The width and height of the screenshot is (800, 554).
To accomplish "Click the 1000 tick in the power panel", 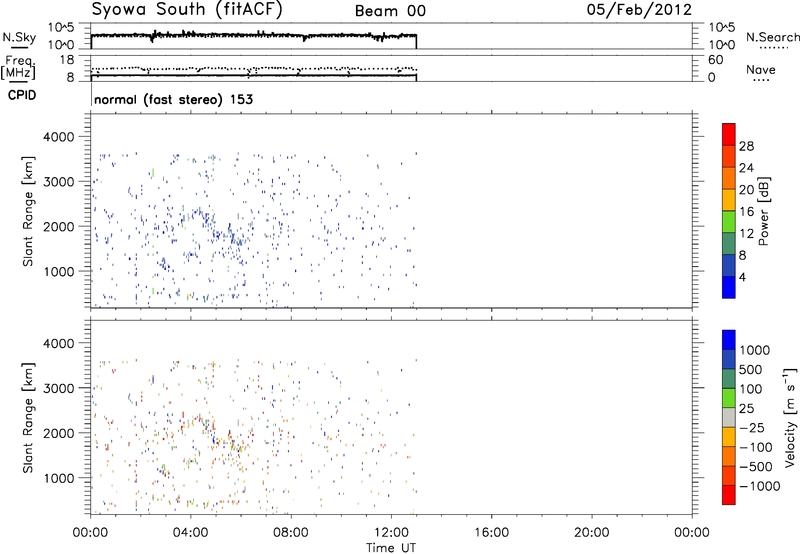I will [59, 271].
